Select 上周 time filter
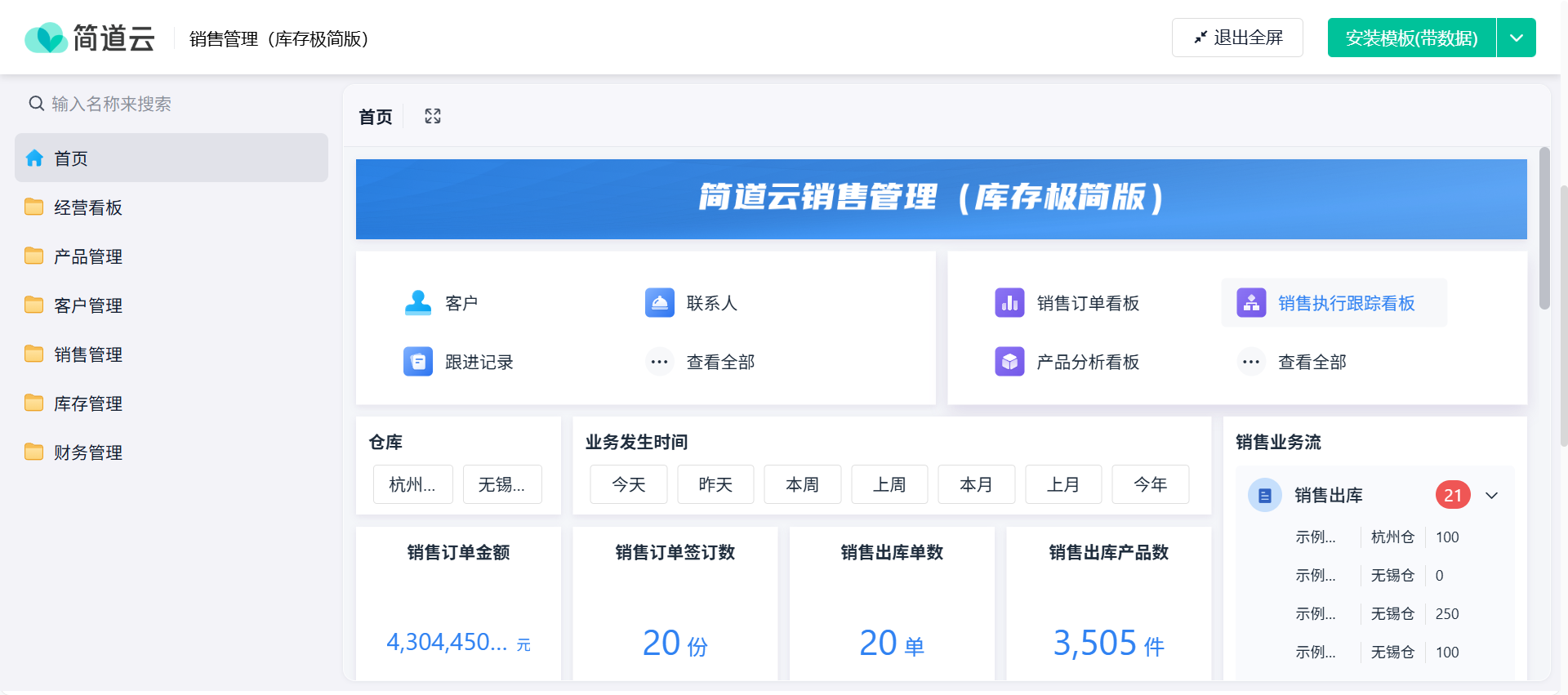The image size is (1568, 695). click(889, 484)
